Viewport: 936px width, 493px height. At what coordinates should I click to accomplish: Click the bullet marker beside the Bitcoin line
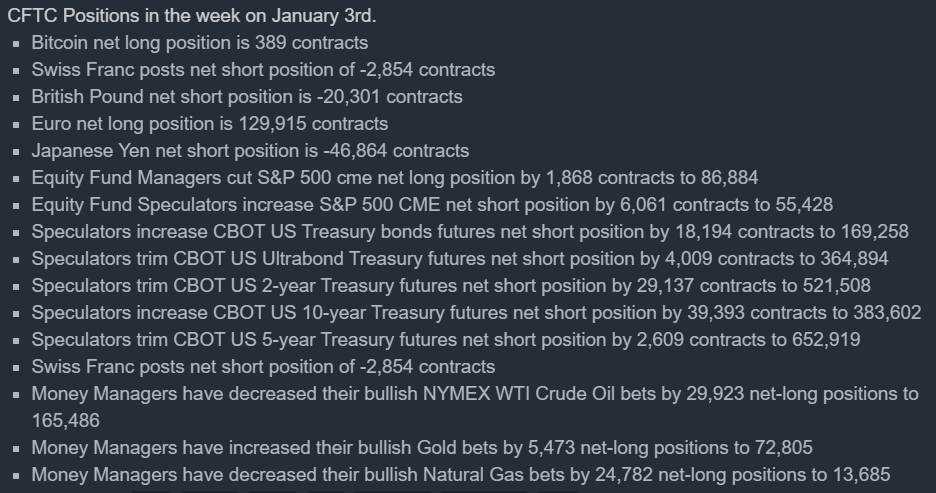(x=17, y=44)
